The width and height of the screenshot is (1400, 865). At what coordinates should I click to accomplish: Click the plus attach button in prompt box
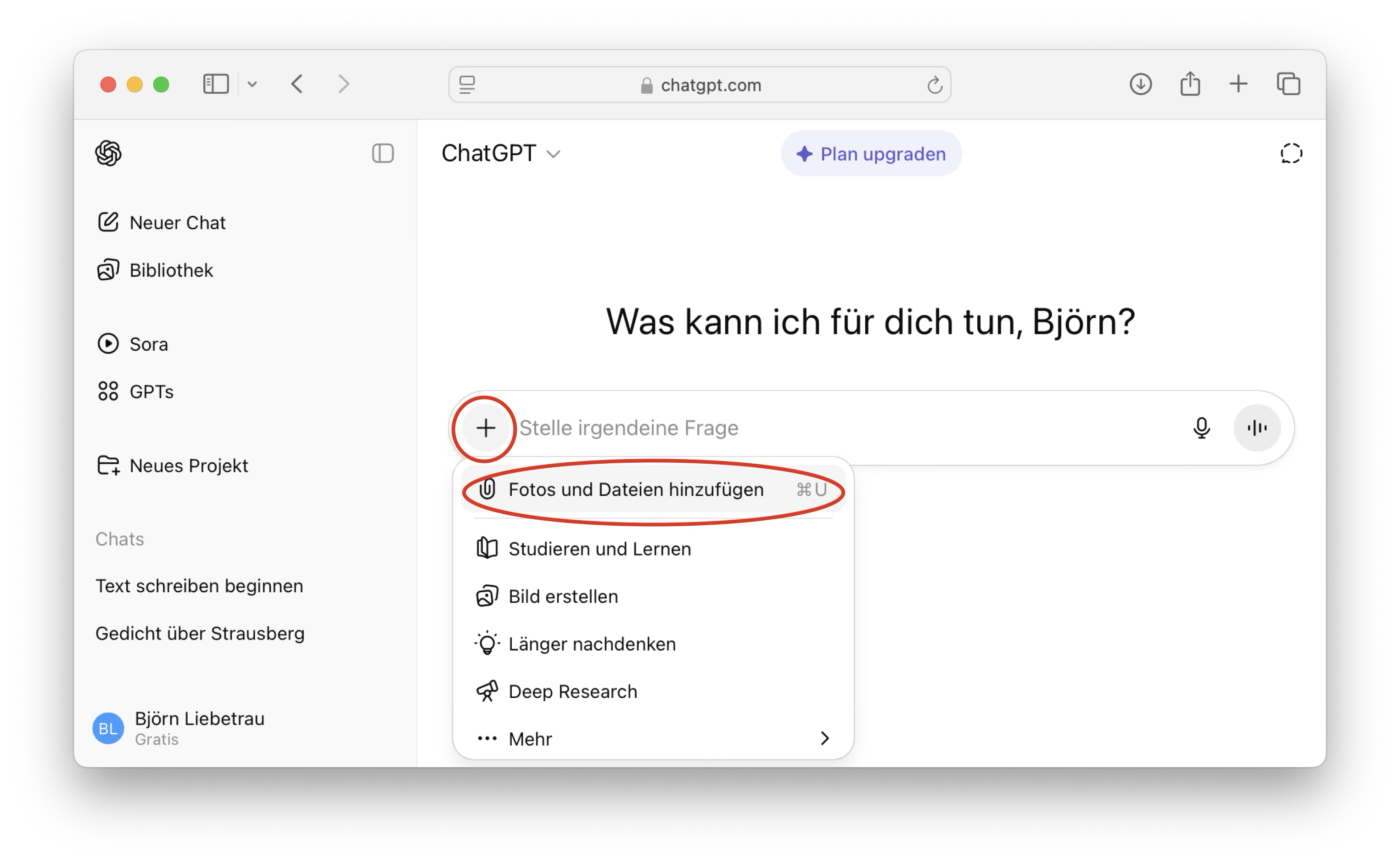pyautogui.click(x=486, y=428)
